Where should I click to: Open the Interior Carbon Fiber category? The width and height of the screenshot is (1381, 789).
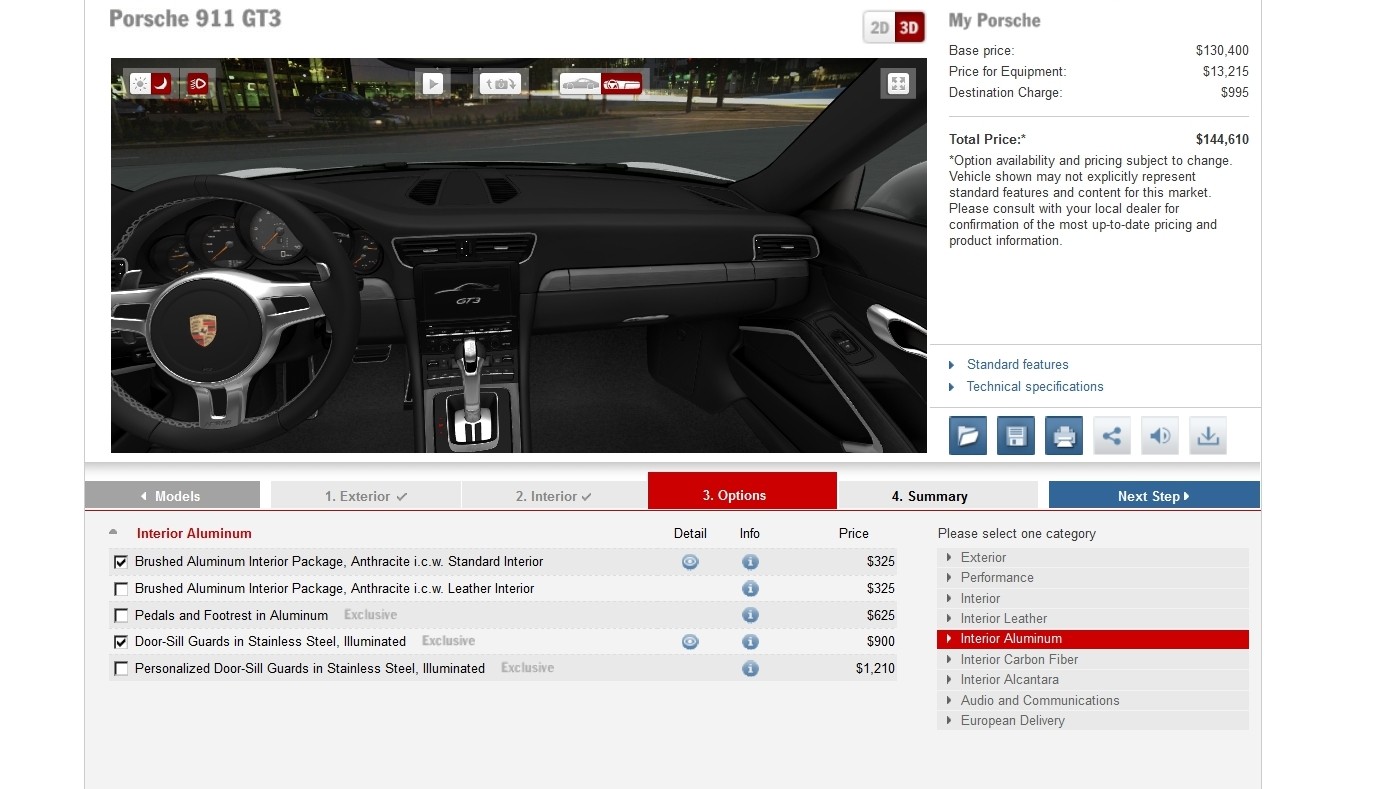pyautogui.click(x=1093, y=660)
